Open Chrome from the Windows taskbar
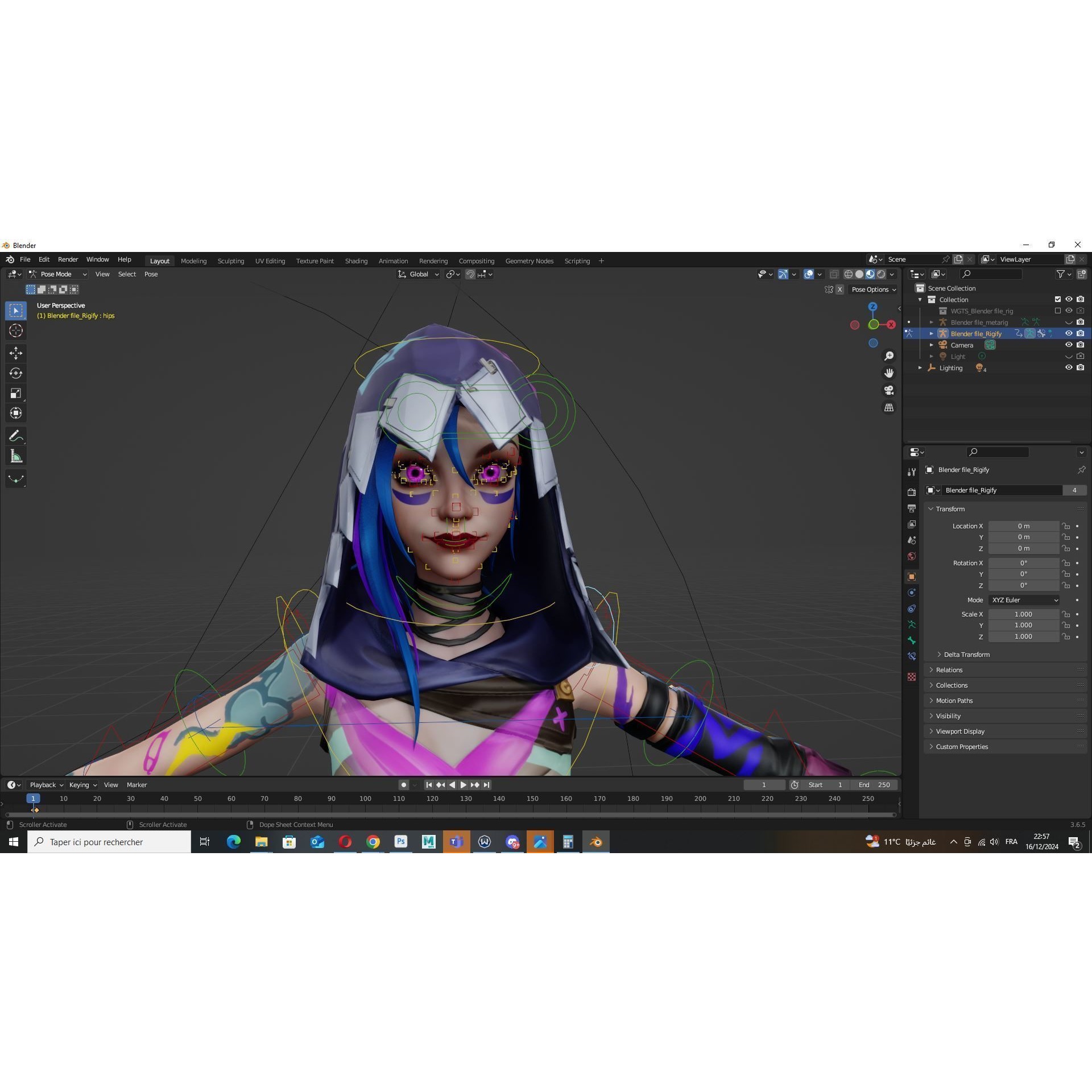 point(373,842)
